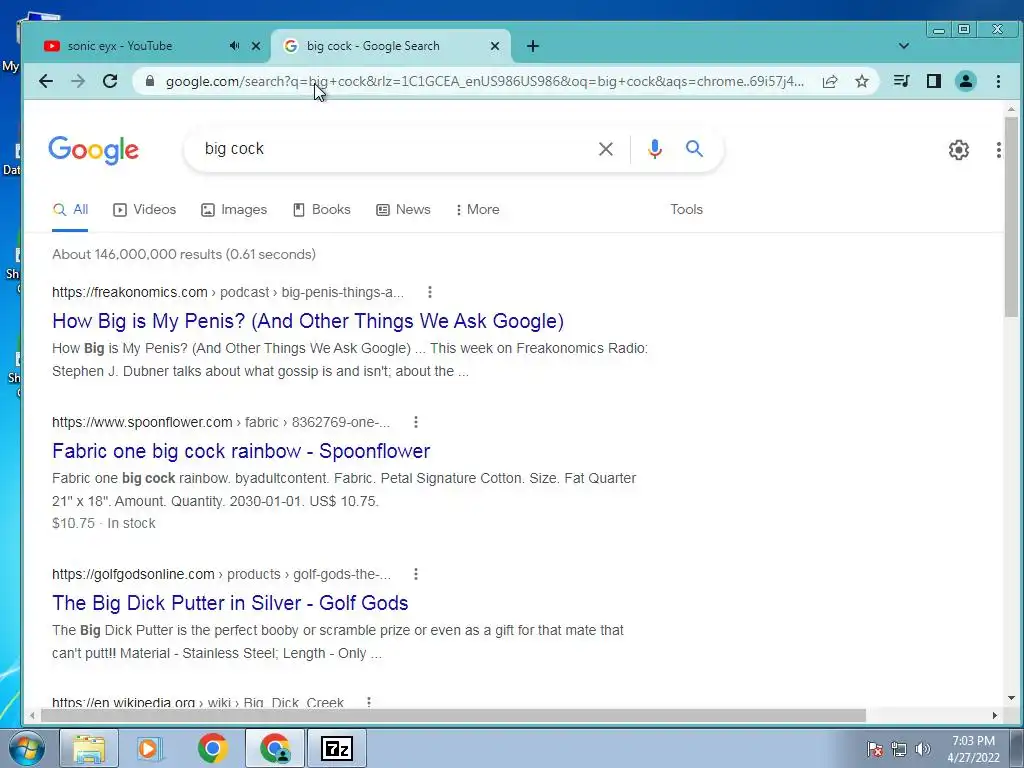The width and height of the screenshot is (1024, 768).
Task: Click the address bar URL
Action: 485,81
